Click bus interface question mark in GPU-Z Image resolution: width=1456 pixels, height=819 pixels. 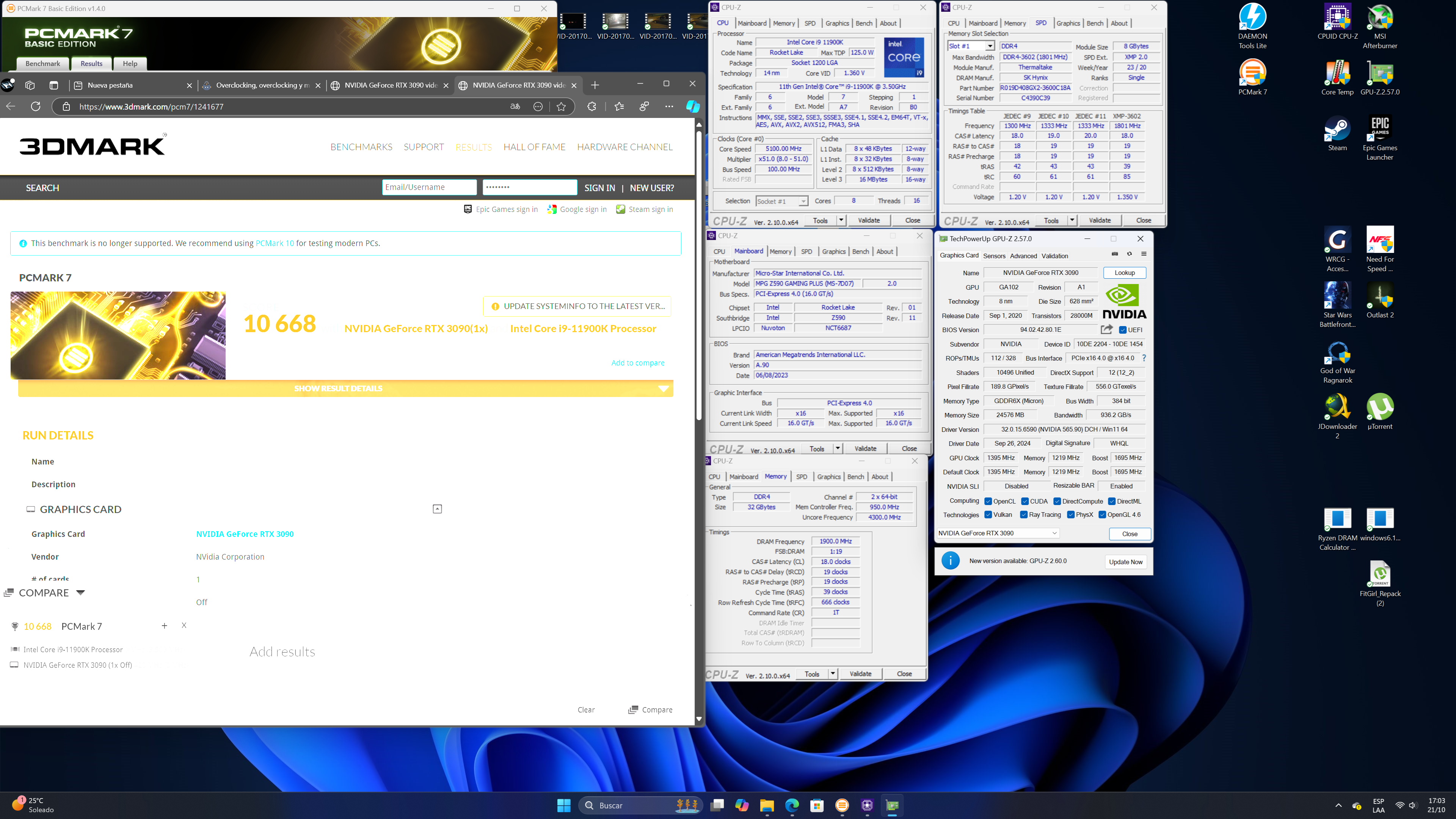1144,358
